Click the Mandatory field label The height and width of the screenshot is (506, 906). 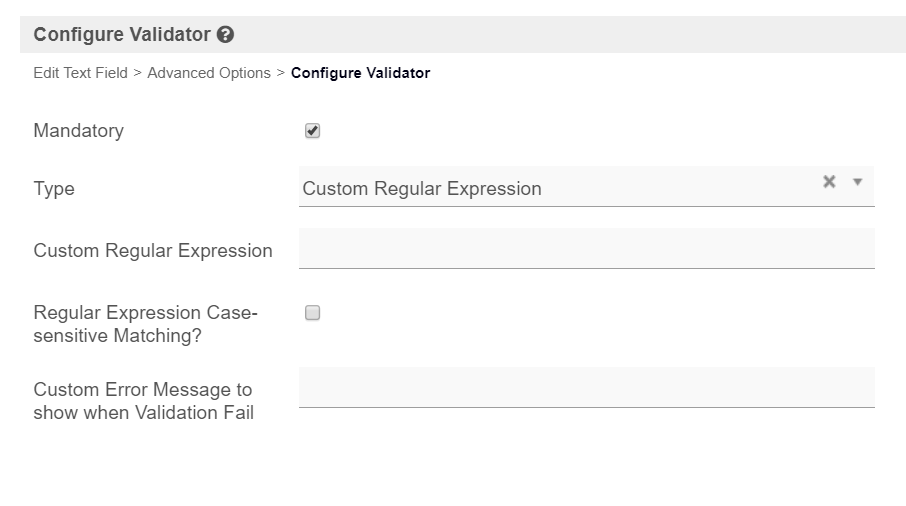coord(79,131)
